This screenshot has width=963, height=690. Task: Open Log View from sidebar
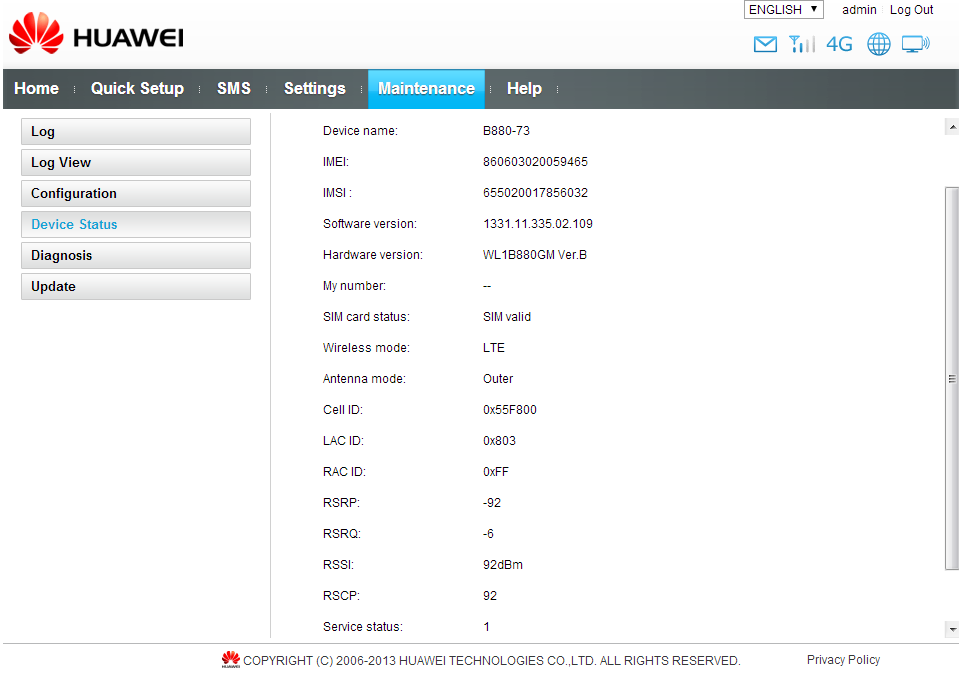[135, 163]
